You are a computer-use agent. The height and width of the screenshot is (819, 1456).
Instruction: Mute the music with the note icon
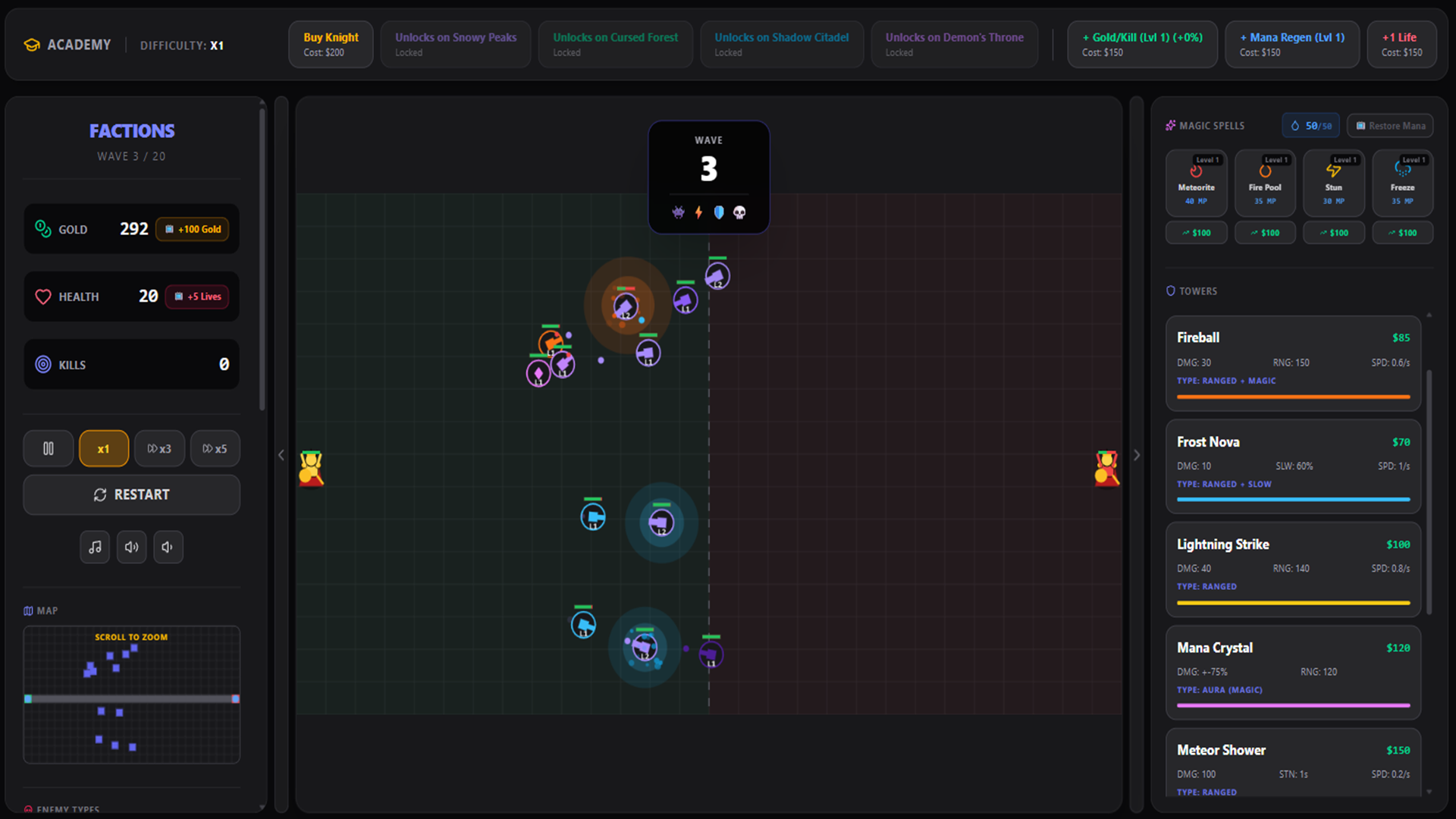(x=95, y=547)
